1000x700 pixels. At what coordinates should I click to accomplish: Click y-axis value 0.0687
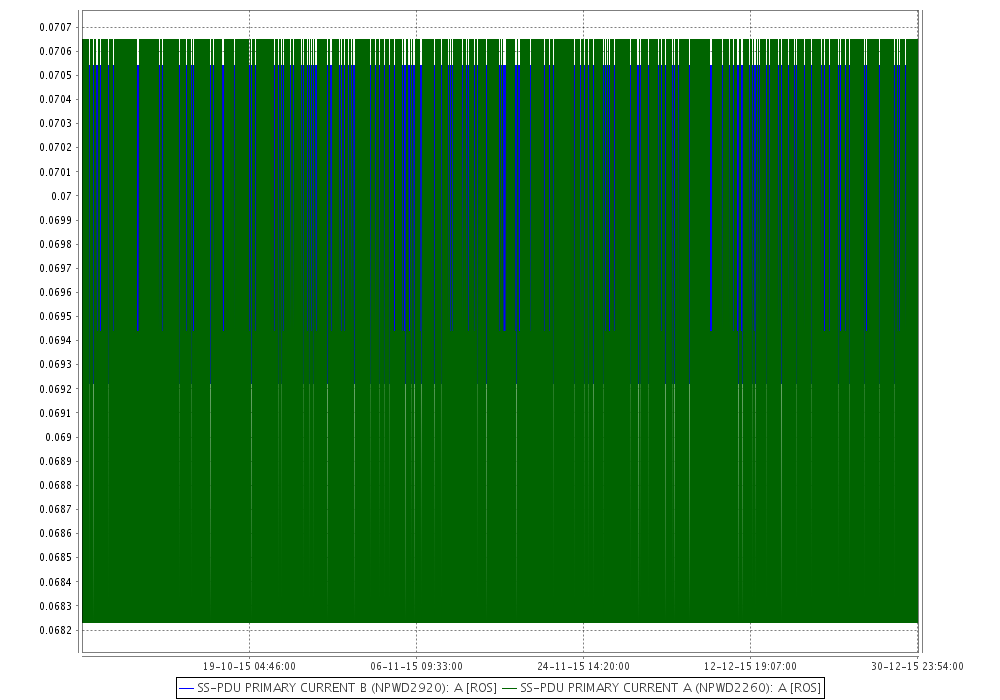pos(55,509)
